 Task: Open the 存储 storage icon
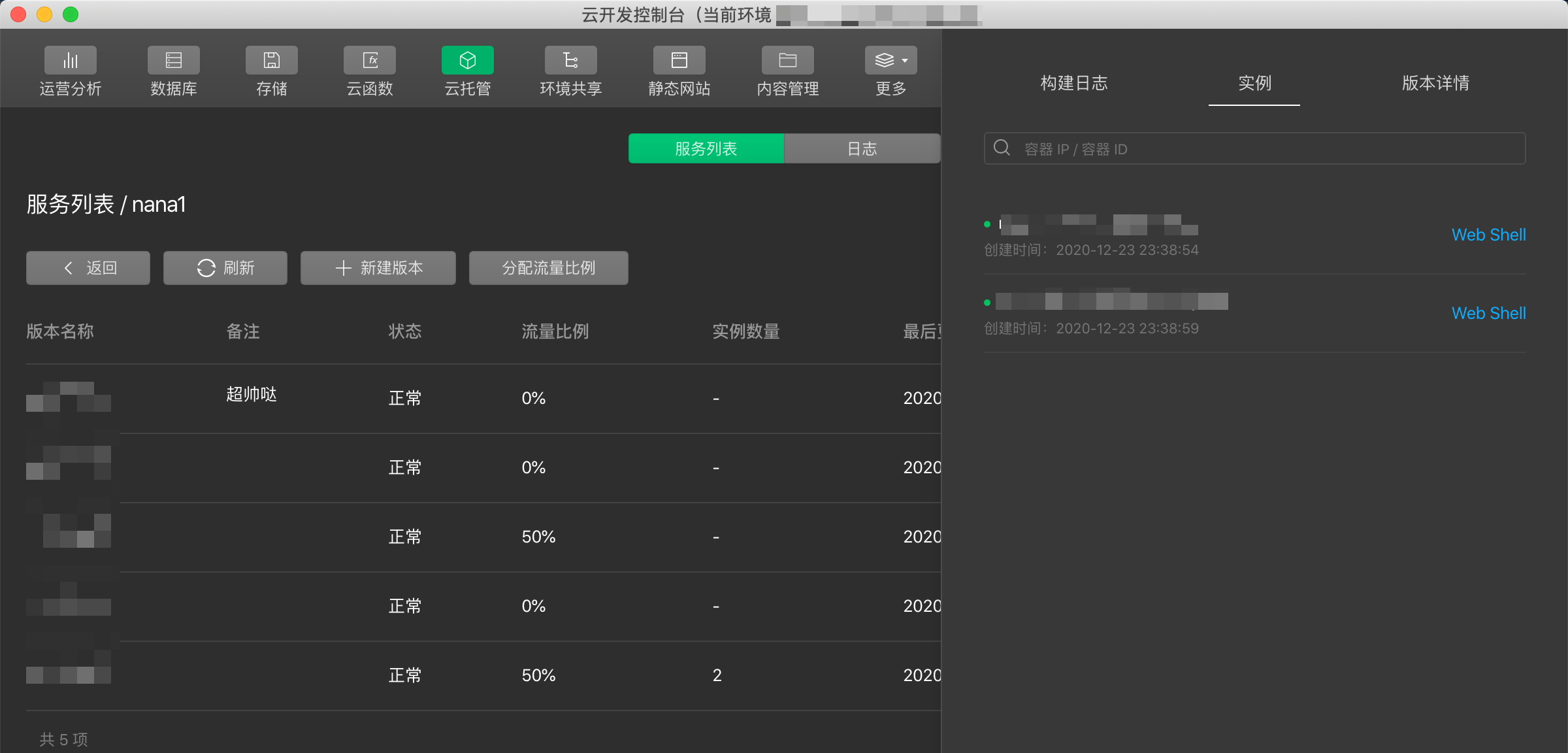click(271, 61)
